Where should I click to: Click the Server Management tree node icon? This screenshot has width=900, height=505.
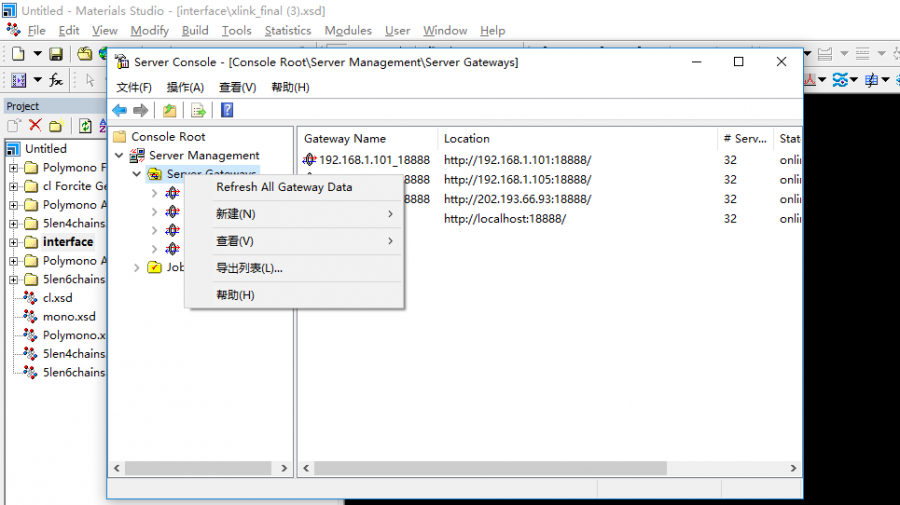137,155
